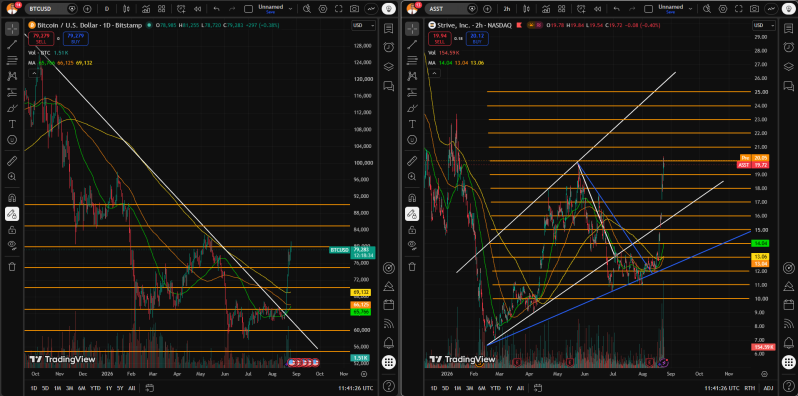Open the USD currency dropdown on the BTCUSD chart
The height and width of the screenshot is (396, 798).
click(363, 25)
